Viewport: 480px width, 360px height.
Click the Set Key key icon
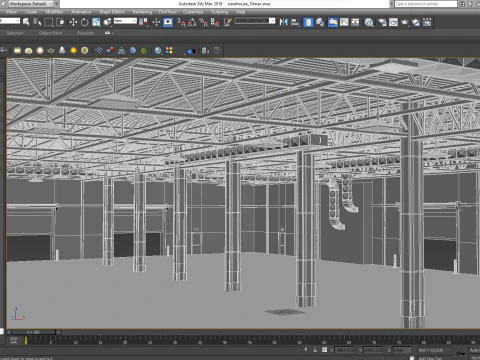pyautogui.click(x=461, y=353)
